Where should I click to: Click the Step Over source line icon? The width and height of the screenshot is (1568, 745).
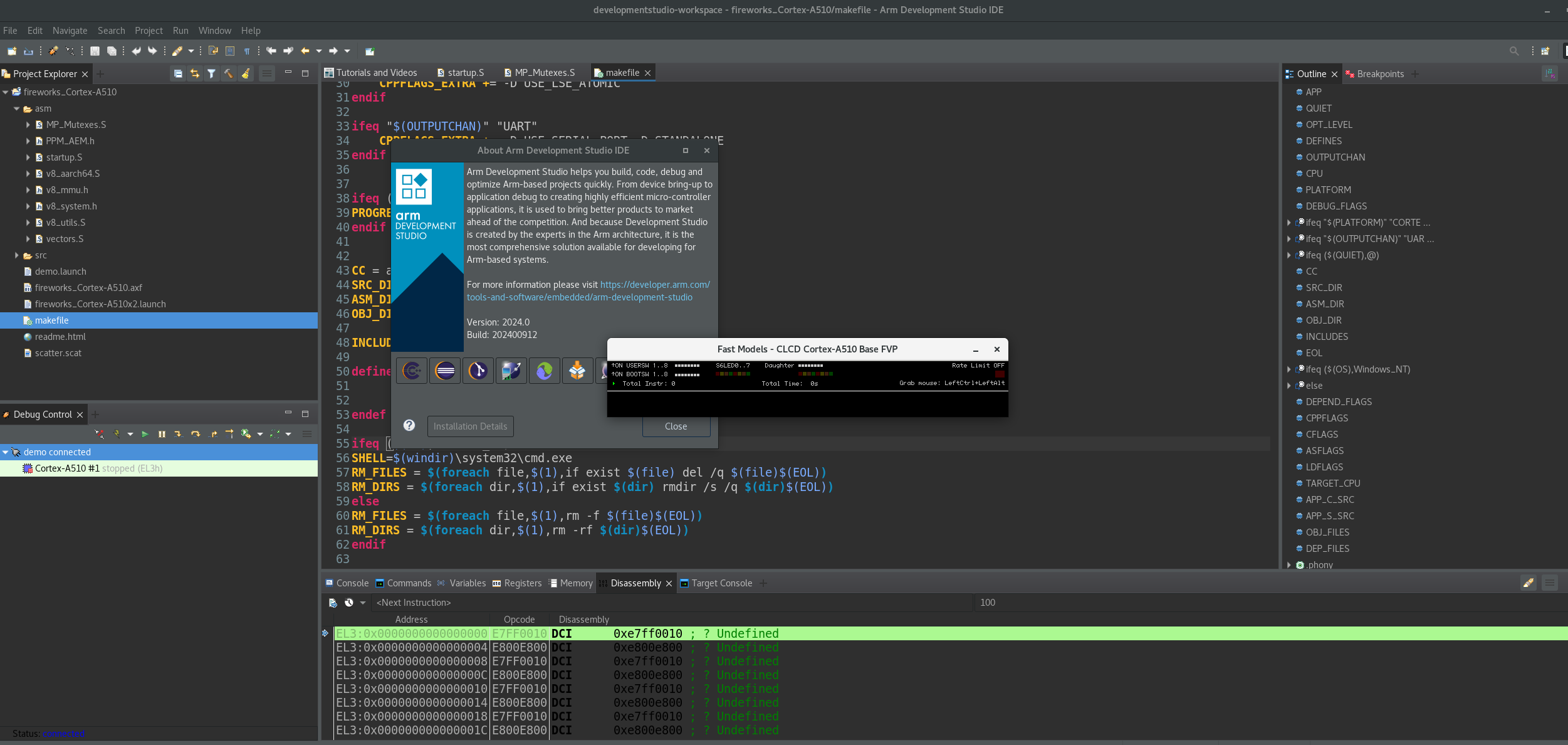196,434
